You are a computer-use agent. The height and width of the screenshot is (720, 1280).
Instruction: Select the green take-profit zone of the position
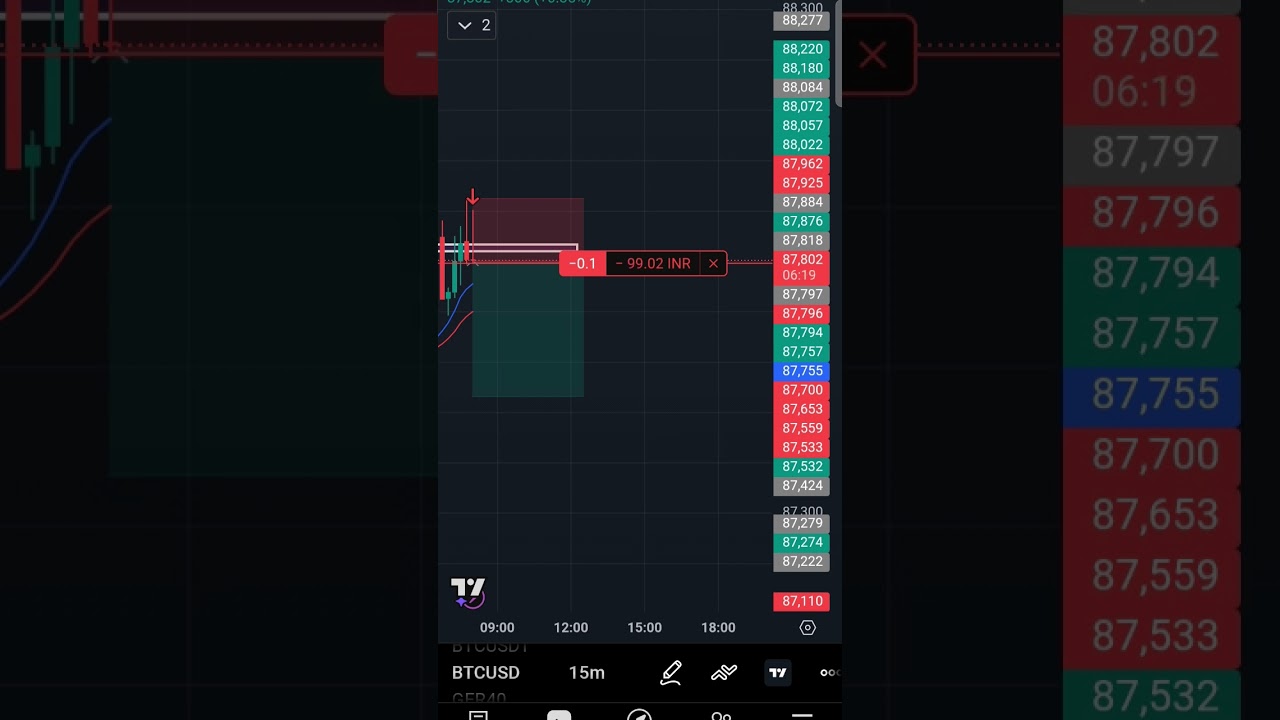tap(528, 330)
